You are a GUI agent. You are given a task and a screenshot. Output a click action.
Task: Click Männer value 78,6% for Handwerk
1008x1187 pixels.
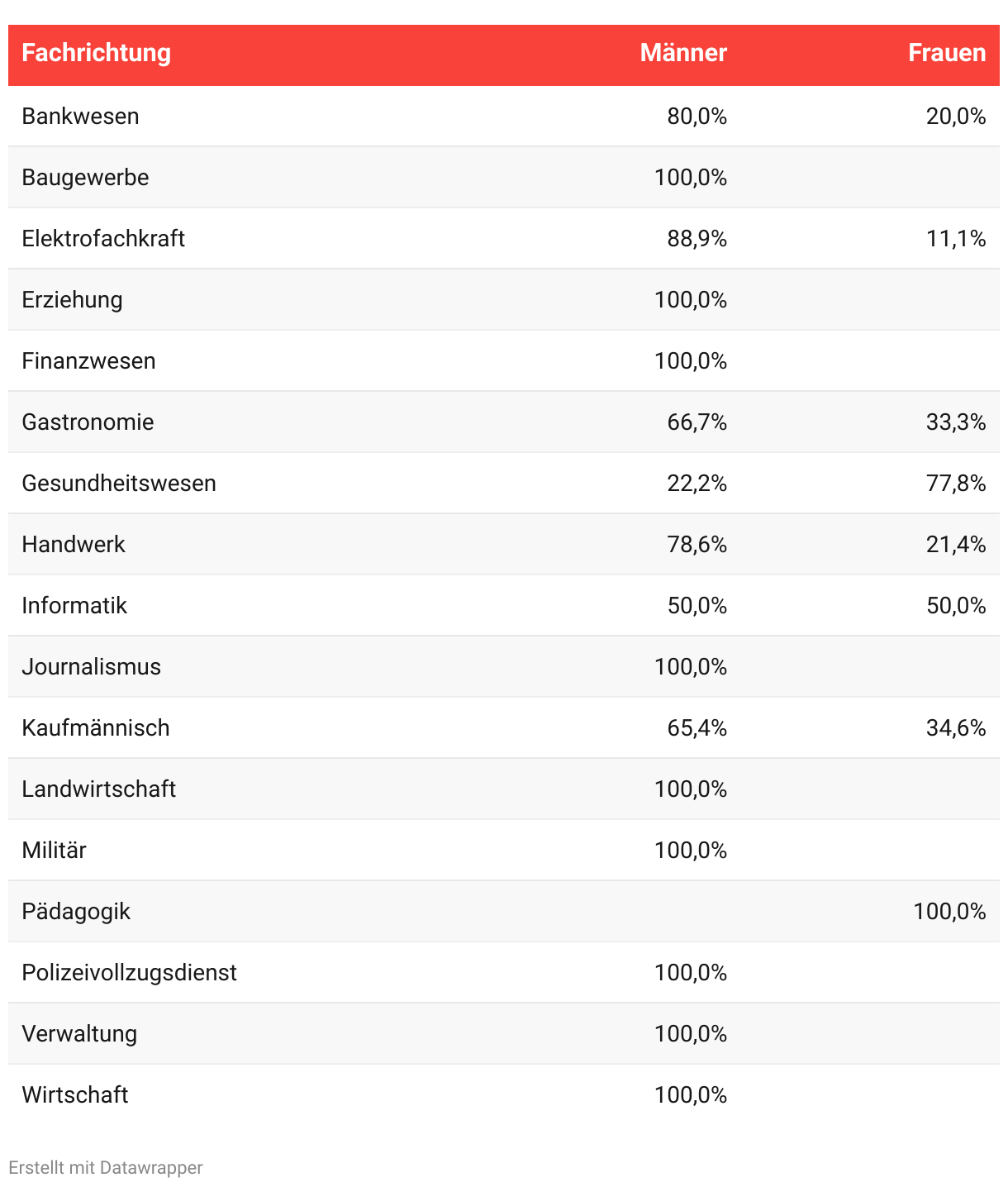coord(697,545)
